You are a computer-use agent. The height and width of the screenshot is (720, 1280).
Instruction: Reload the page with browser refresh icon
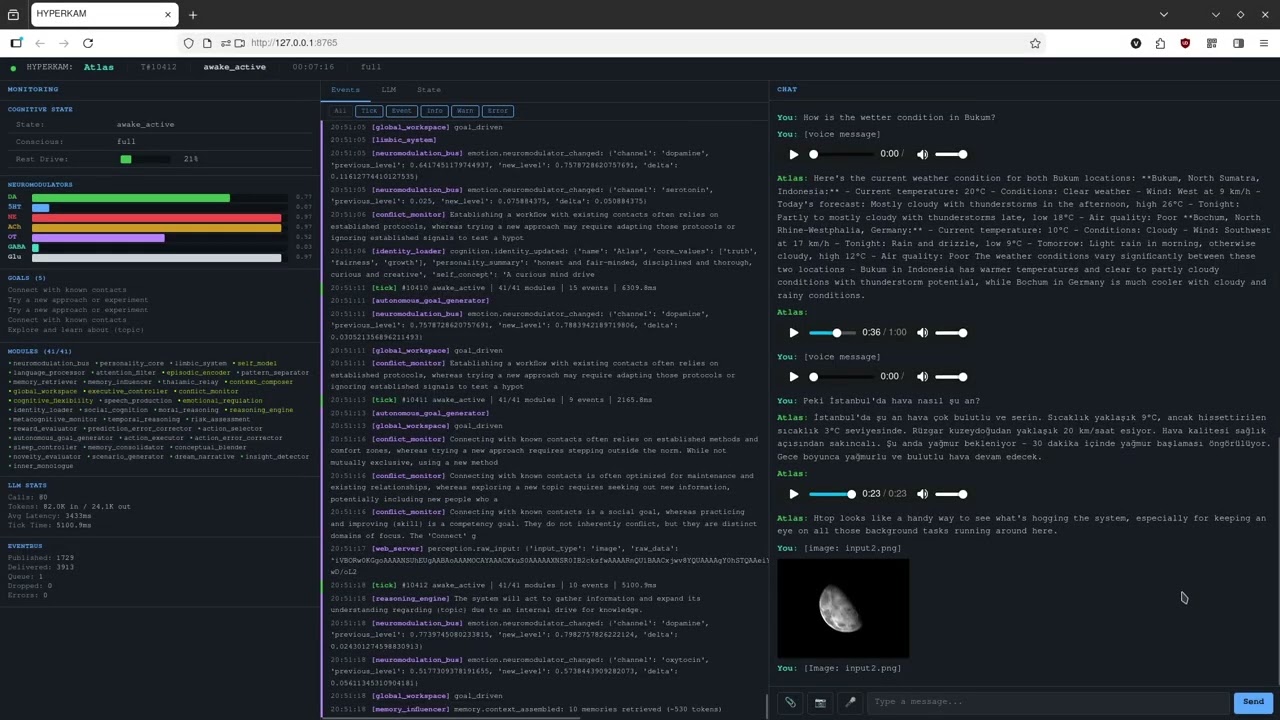(88, 43)
